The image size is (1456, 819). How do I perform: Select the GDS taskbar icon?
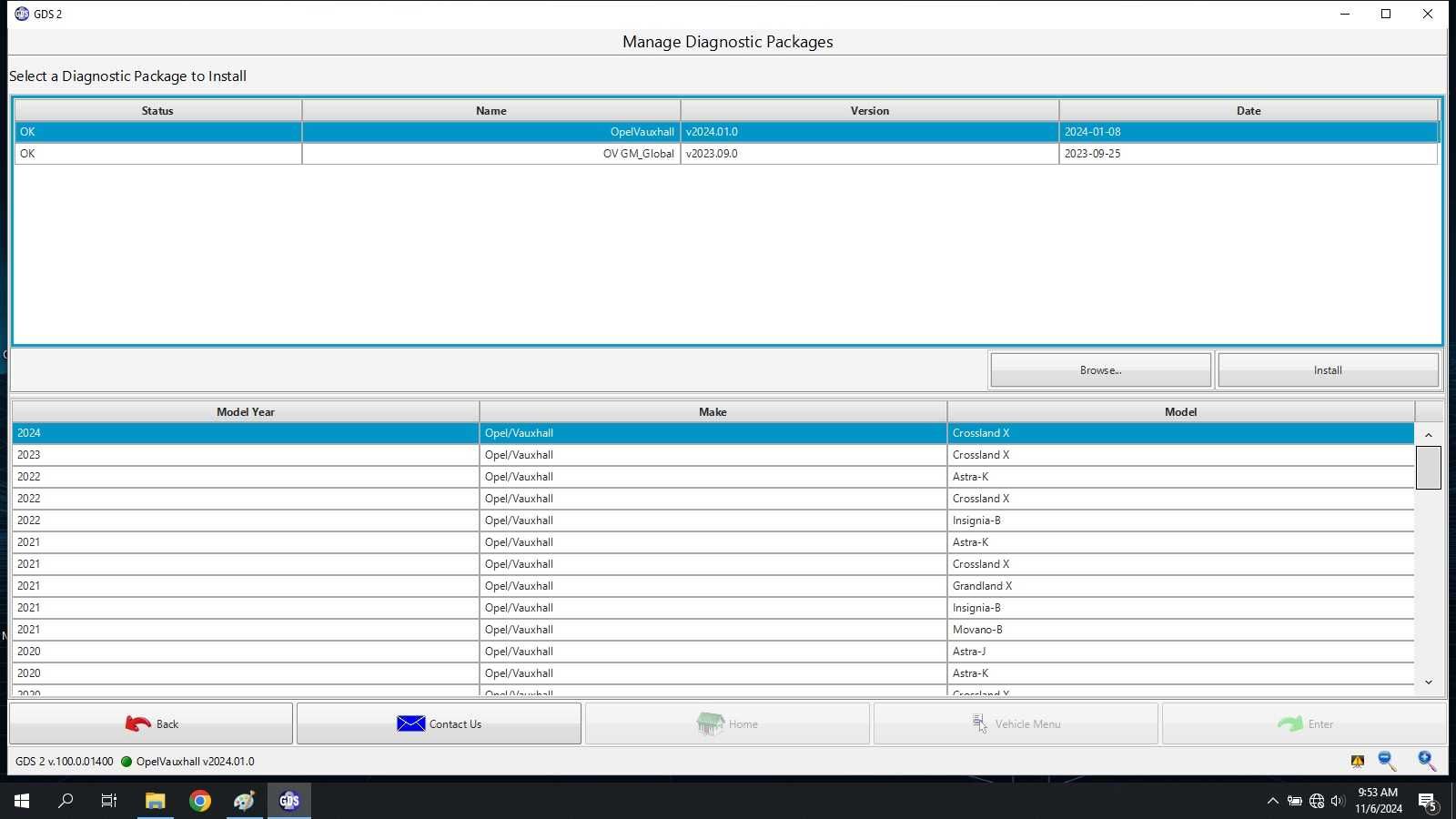[289, 801]
